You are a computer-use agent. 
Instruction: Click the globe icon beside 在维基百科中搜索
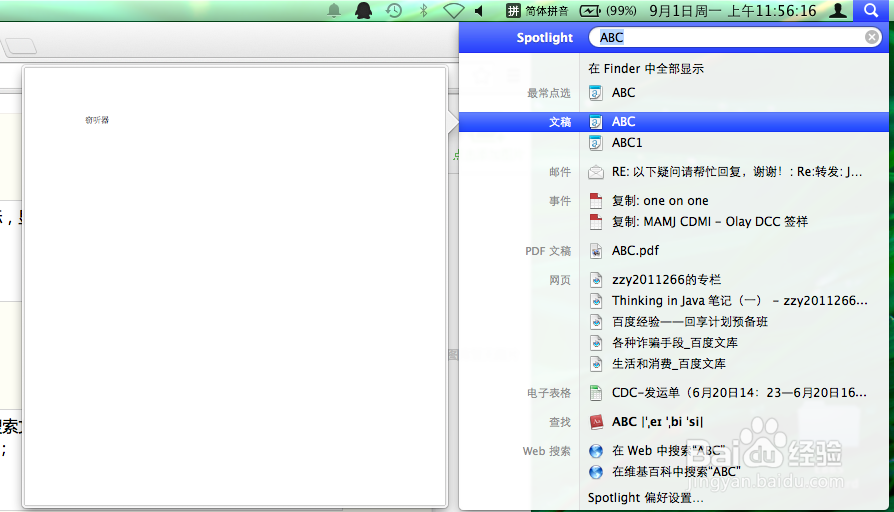[x=596, y=472]
